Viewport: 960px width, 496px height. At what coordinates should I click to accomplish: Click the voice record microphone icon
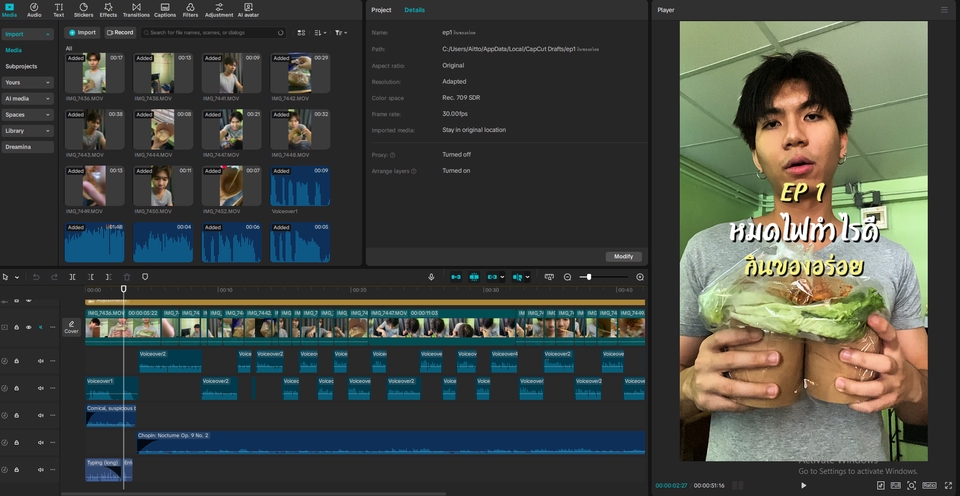[432, 277]
